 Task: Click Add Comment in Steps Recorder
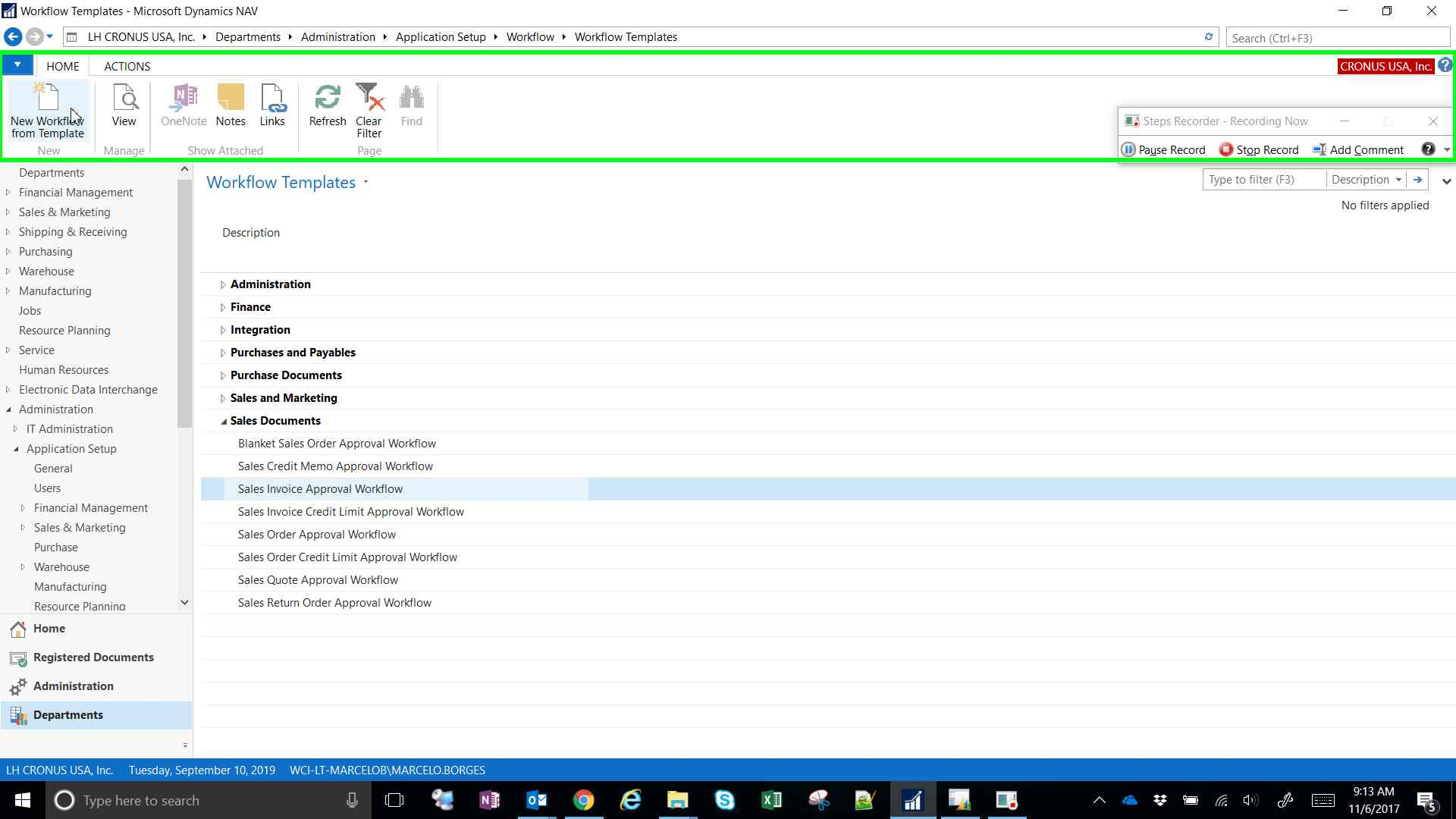(x=1357, y=149)
